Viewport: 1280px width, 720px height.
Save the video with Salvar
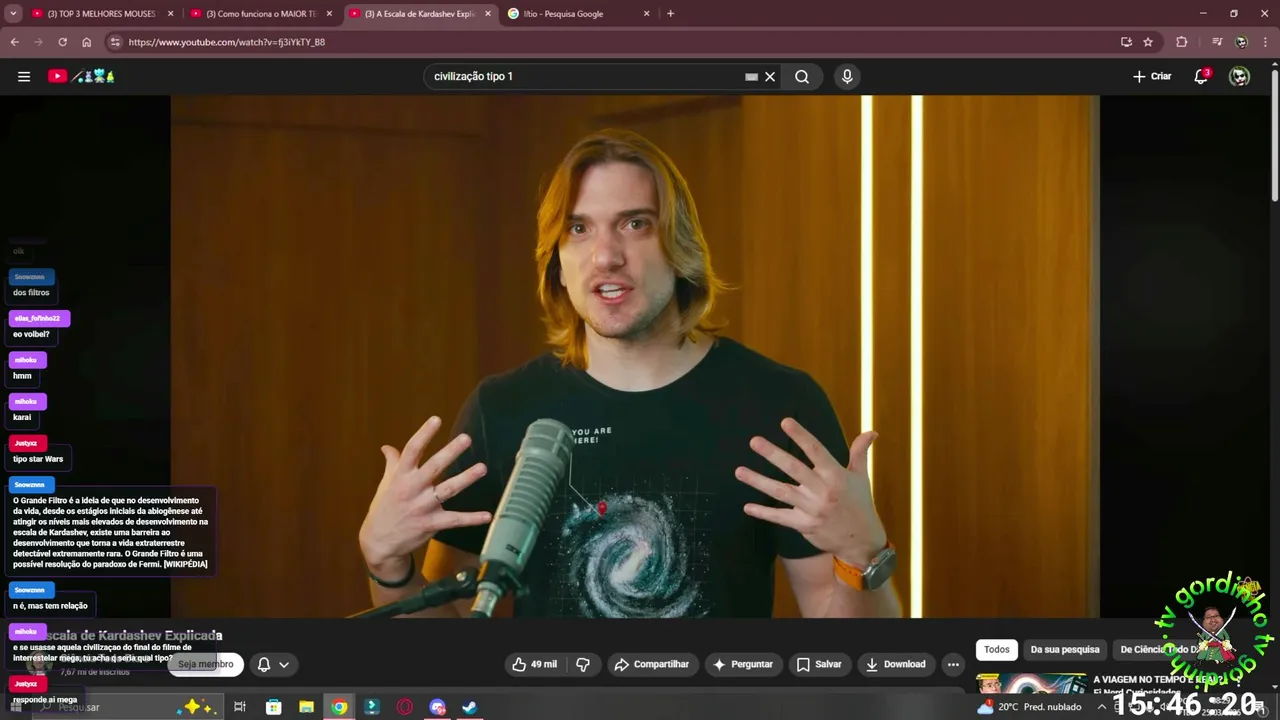(819, 664)
